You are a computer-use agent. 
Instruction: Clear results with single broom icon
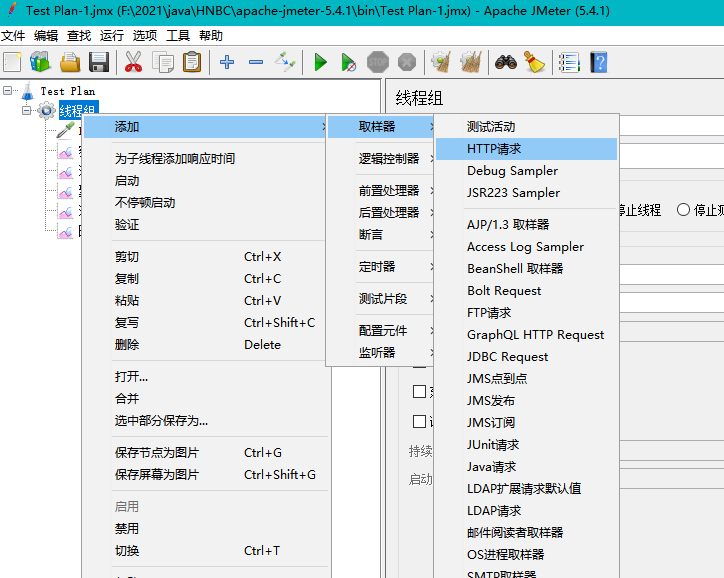pos(441,62)
